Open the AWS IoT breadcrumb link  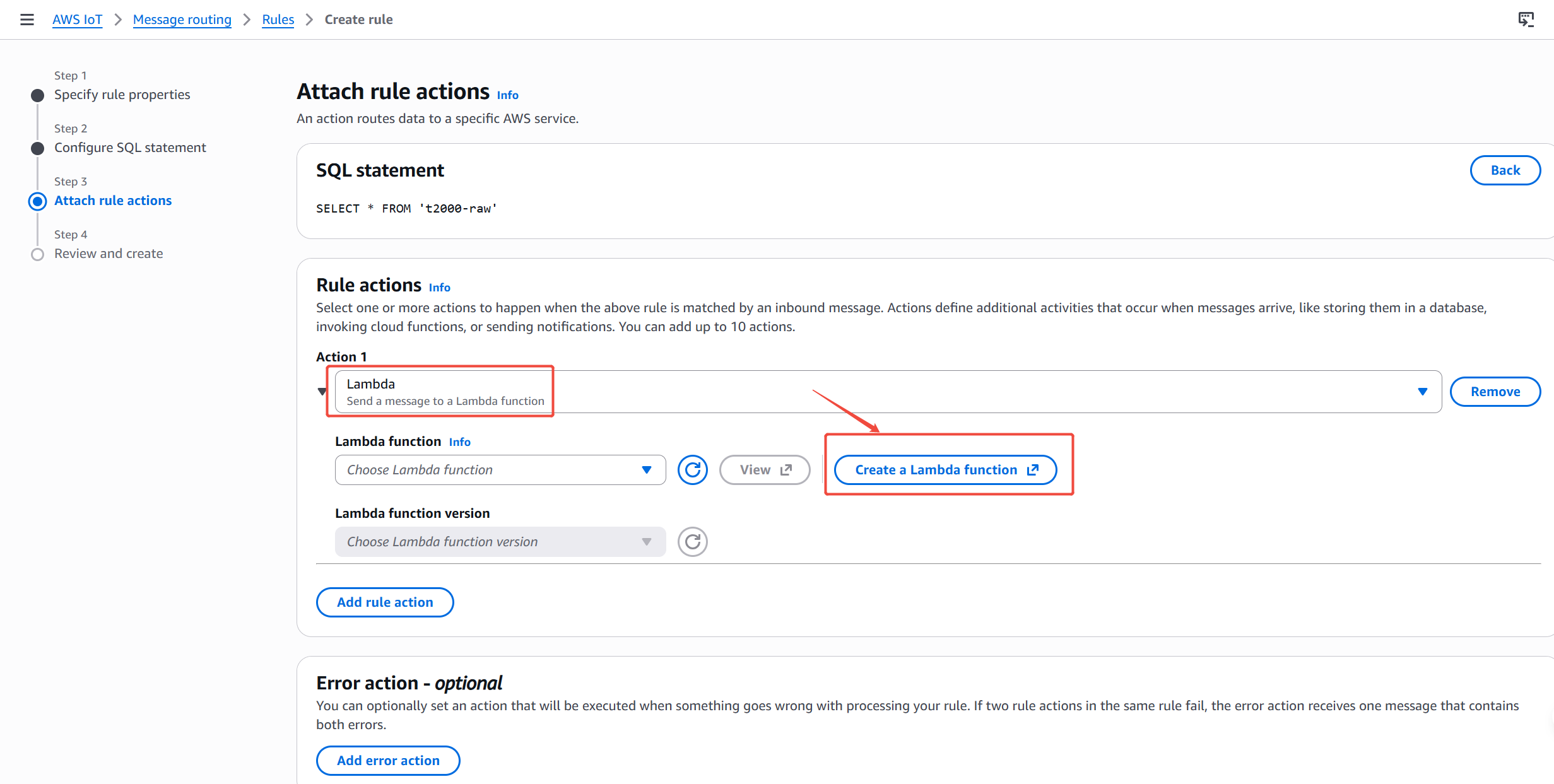77,20
